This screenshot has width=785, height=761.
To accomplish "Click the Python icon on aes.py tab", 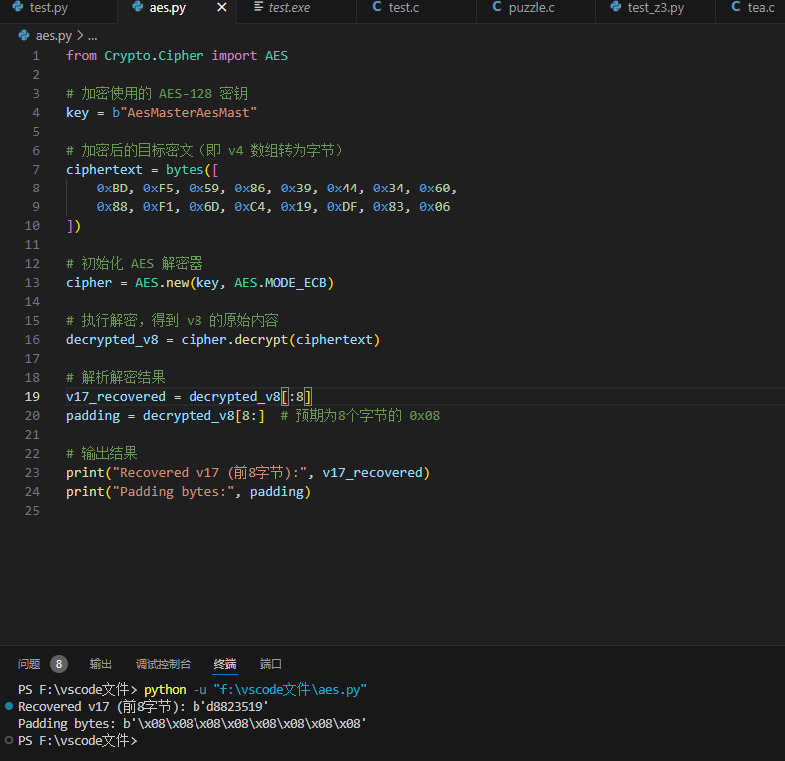I will coord(138,8).
